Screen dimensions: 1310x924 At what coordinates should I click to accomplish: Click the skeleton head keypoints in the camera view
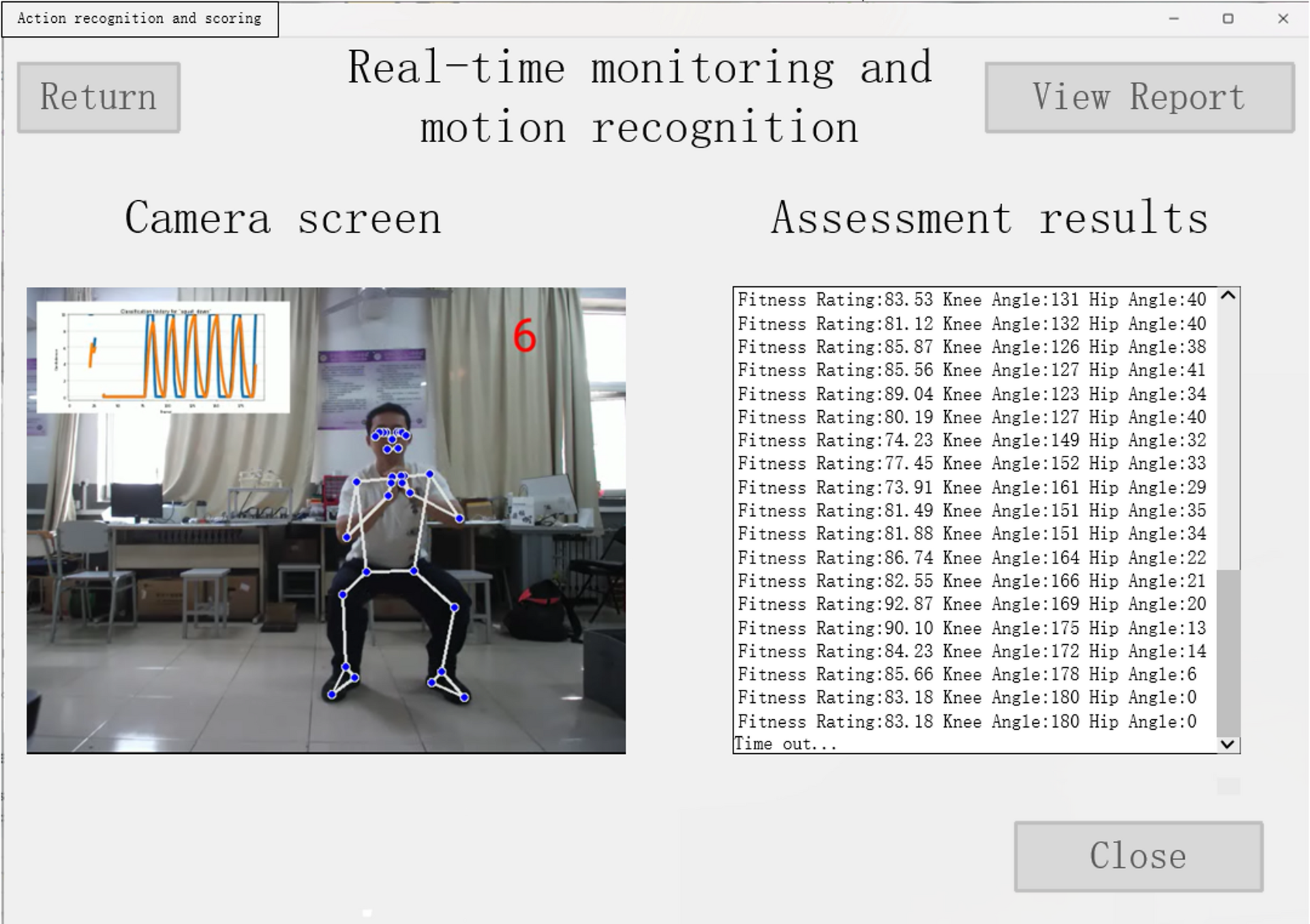click(x=391, y=438)
